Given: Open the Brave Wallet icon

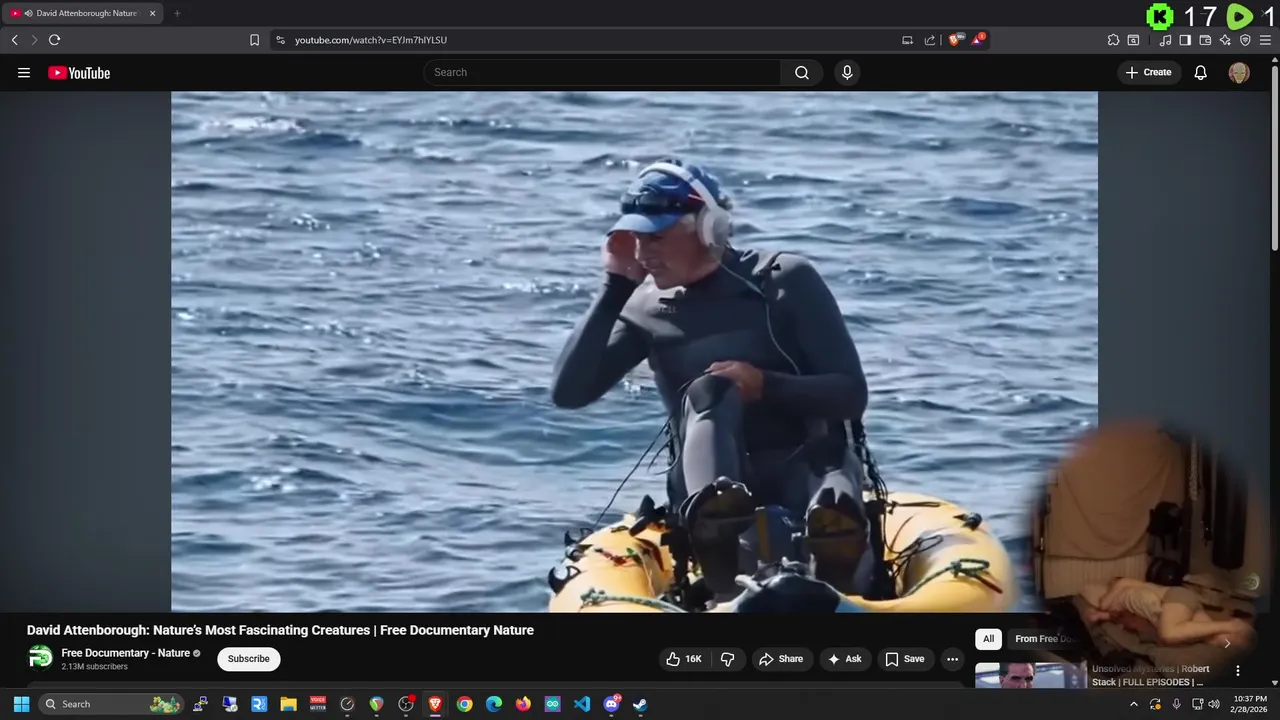Looking at the screenshot, I should click(1205, 40).
